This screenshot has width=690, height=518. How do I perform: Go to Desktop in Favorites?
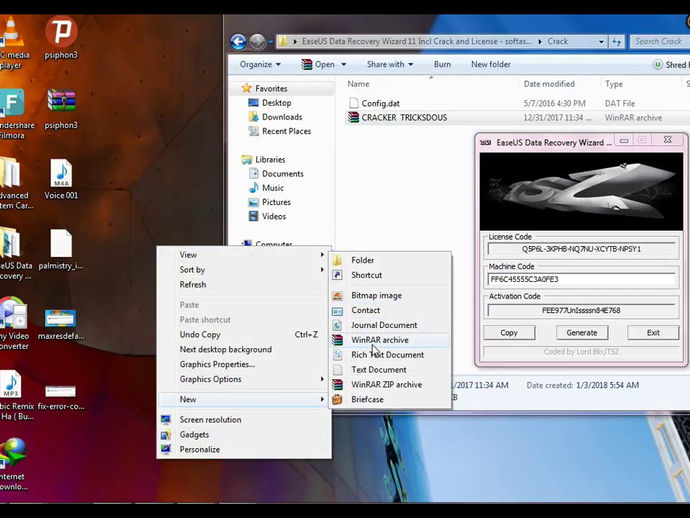point(276,103)
